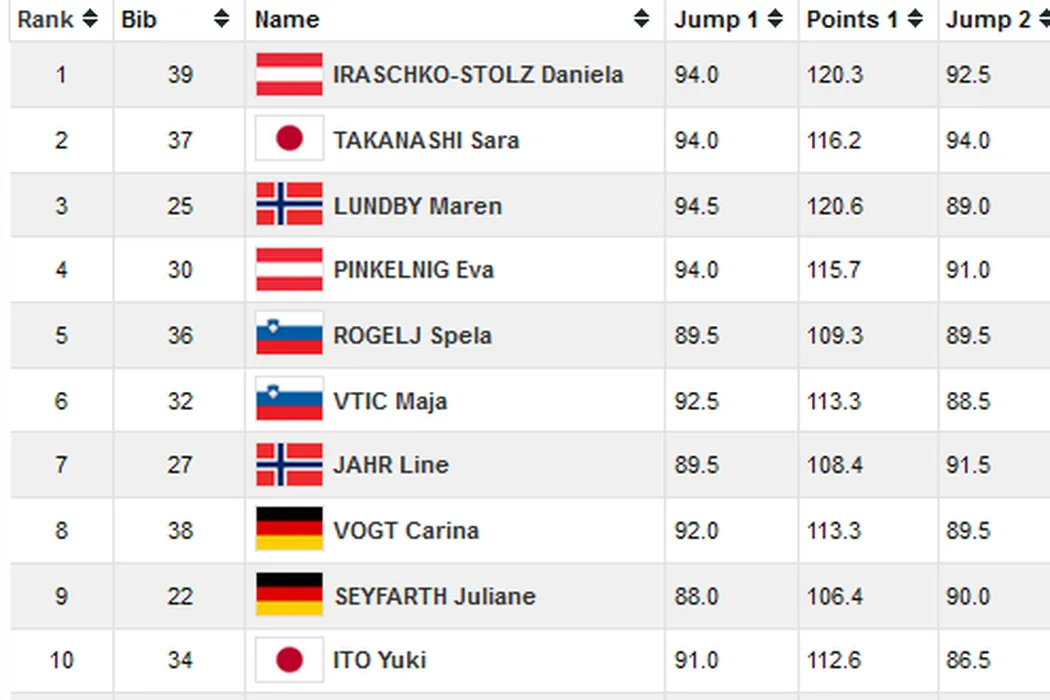Click Slovenia flag next to VTIC Maja
Image resolution: width=1050 pixels, height=700 pixels.
pyautogui.click(x=289, y=400)
